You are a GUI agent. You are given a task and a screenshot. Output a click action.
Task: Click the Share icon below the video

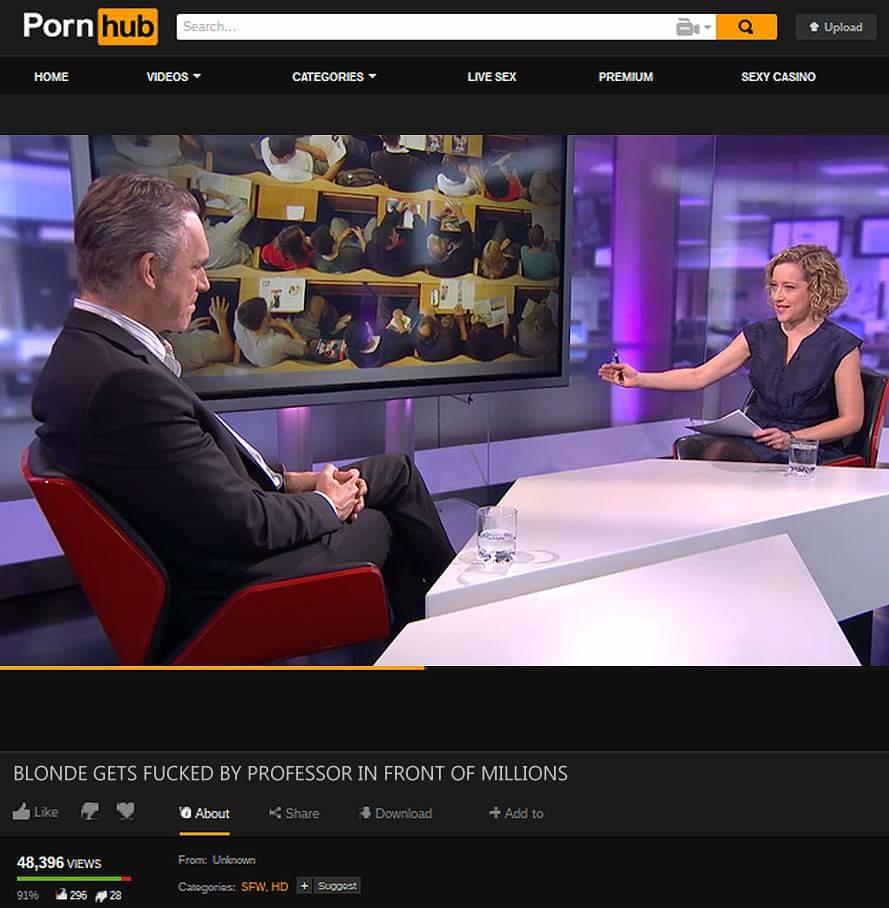coord(275,813)
